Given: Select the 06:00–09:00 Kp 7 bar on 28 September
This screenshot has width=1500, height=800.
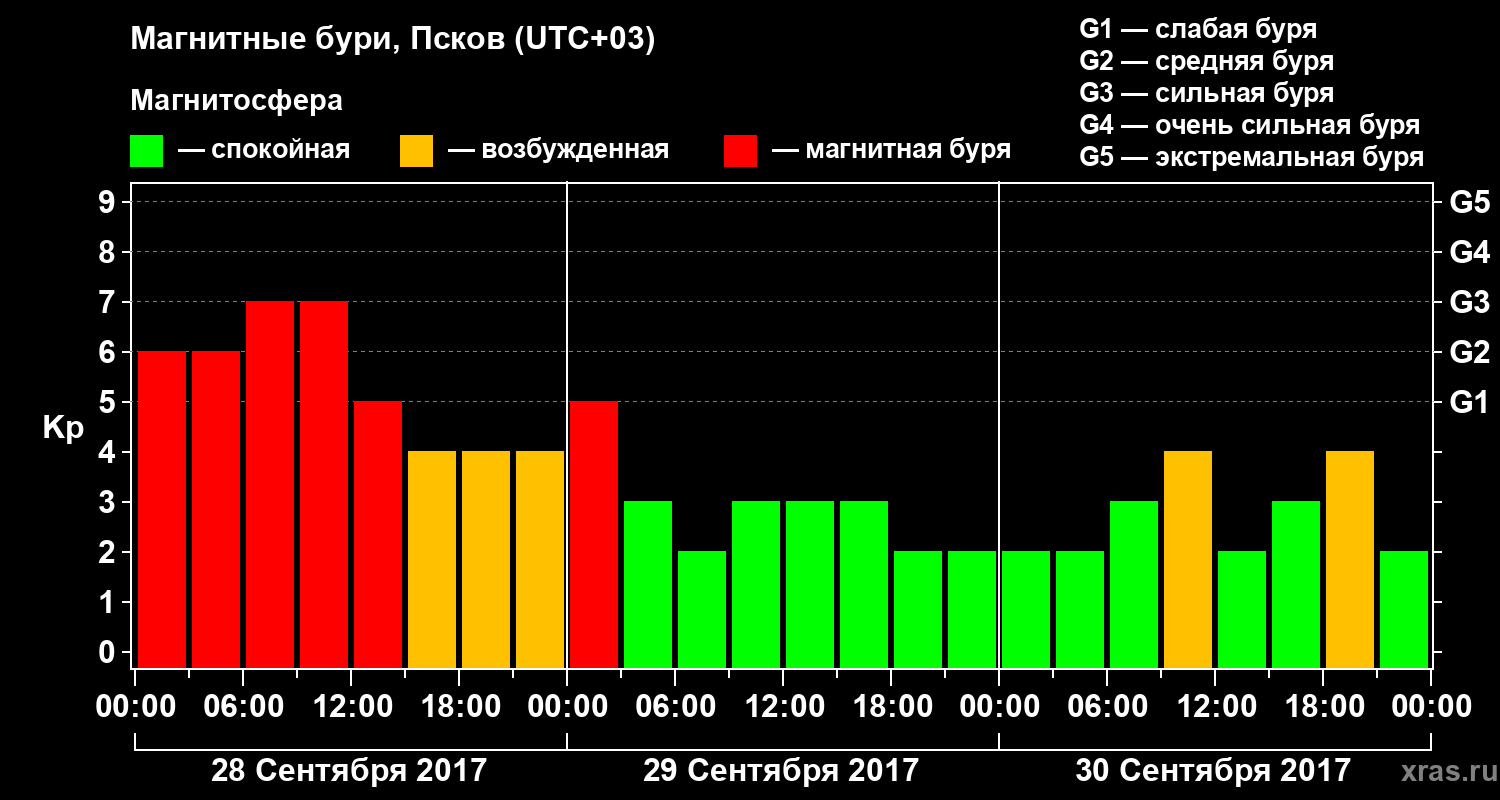Looking at the screenshot, I should 270,485.
